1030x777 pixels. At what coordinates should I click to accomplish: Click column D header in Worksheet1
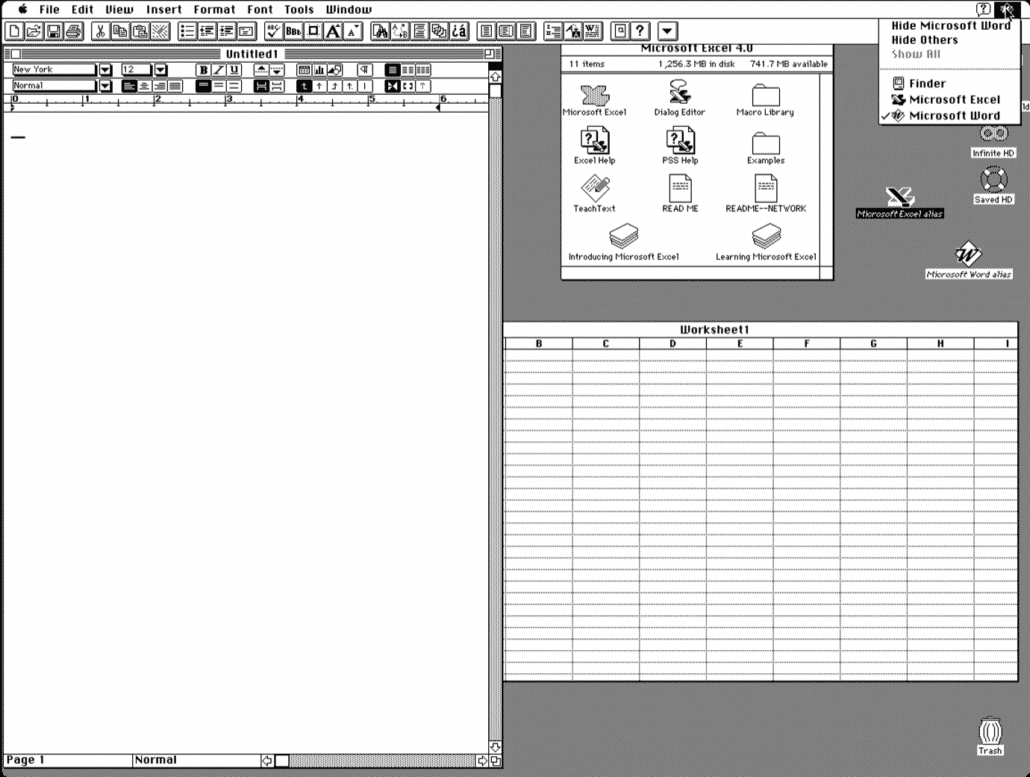coord(673,344)
